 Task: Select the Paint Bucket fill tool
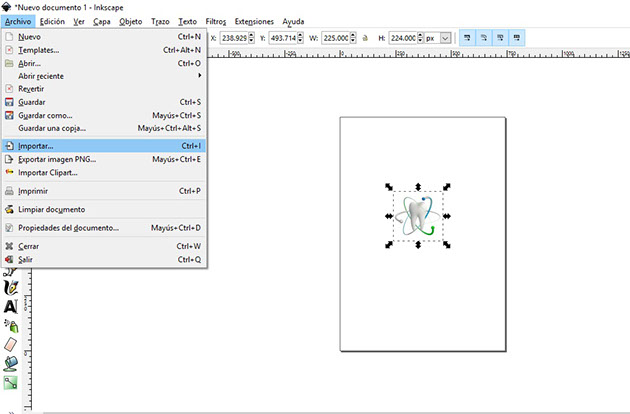[x=11, y=363]
